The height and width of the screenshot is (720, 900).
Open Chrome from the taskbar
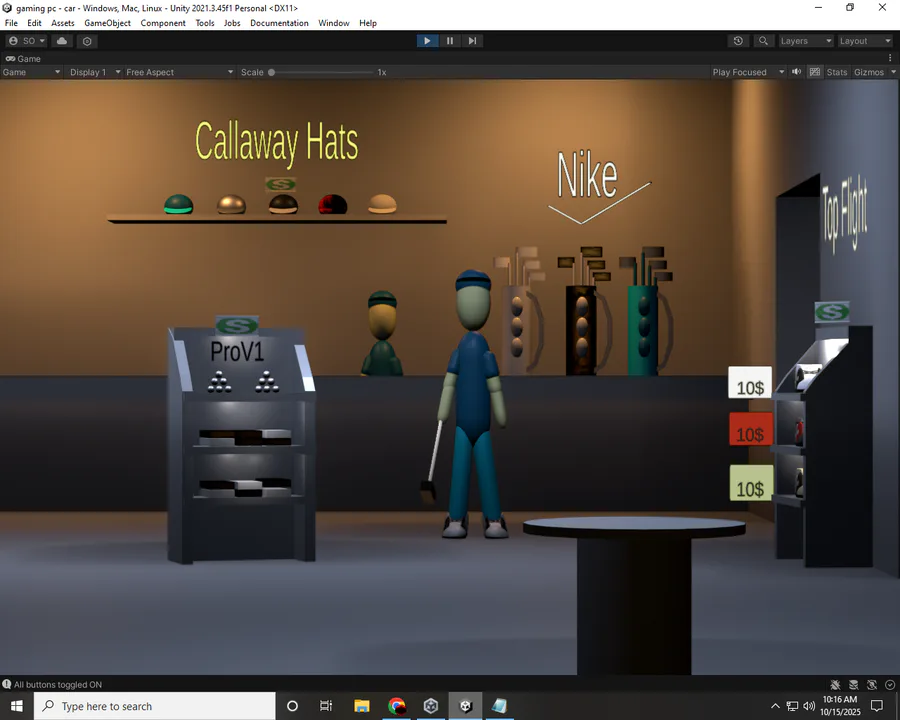[x=397, y=706]
